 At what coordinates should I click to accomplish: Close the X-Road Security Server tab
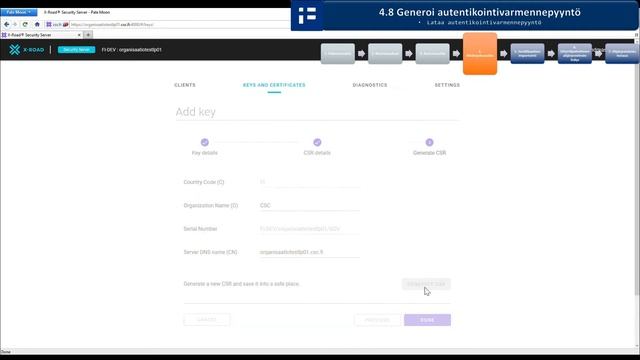[79, 35]
